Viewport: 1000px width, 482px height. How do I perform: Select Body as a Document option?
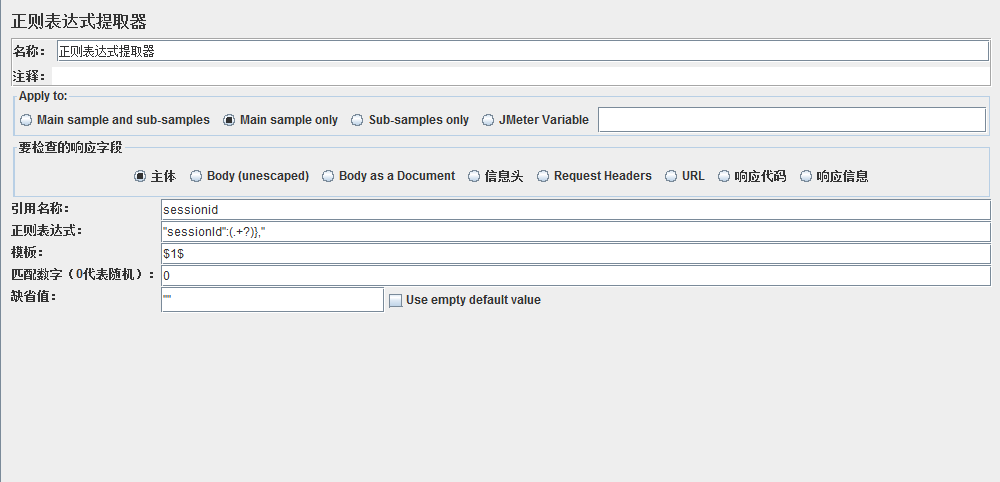click(328, 176)
